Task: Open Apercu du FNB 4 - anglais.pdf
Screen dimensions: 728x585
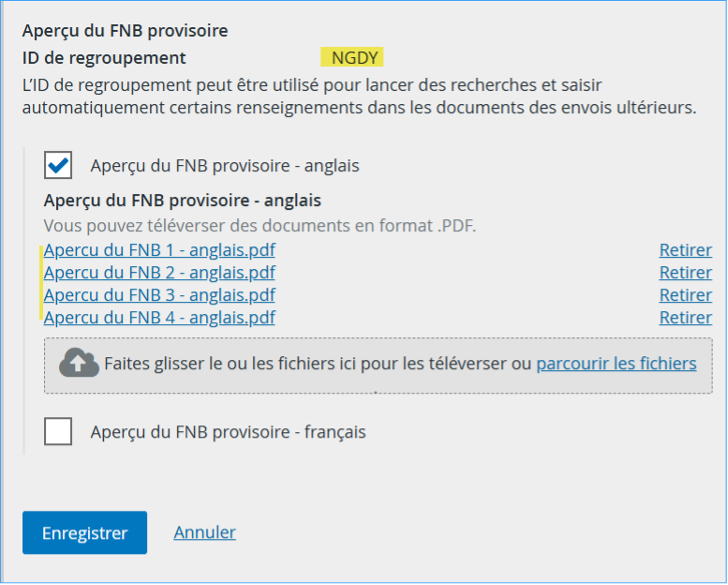Action: (159, 318)
